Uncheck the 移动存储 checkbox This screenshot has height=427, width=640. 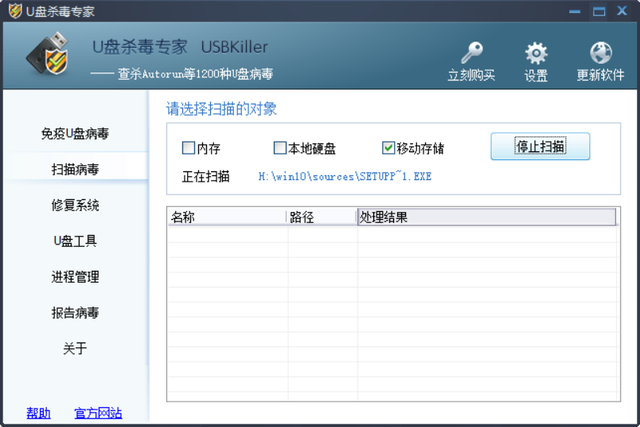click(388, 148)
